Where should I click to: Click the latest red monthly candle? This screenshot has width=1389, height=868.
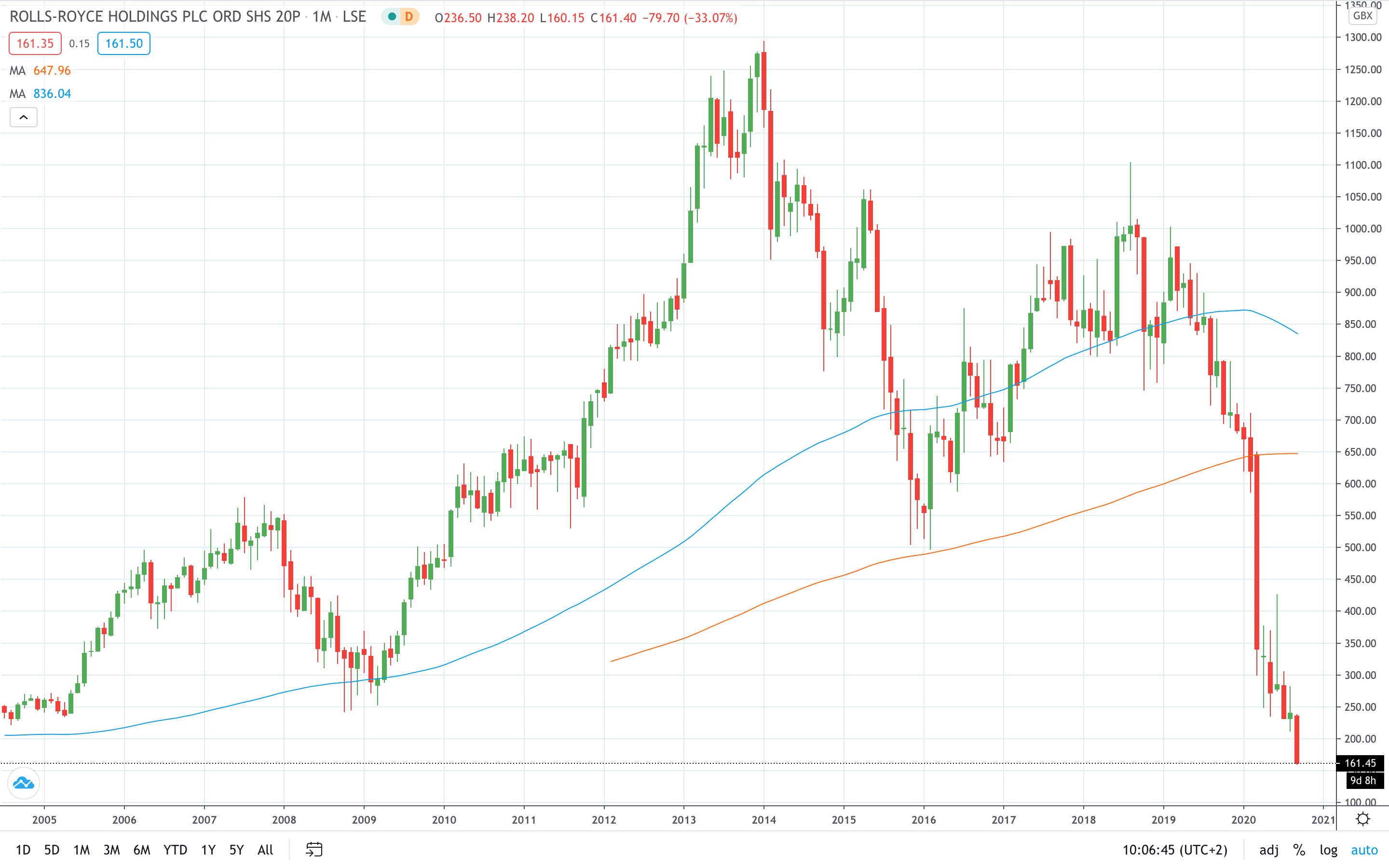pos(1296,739)
